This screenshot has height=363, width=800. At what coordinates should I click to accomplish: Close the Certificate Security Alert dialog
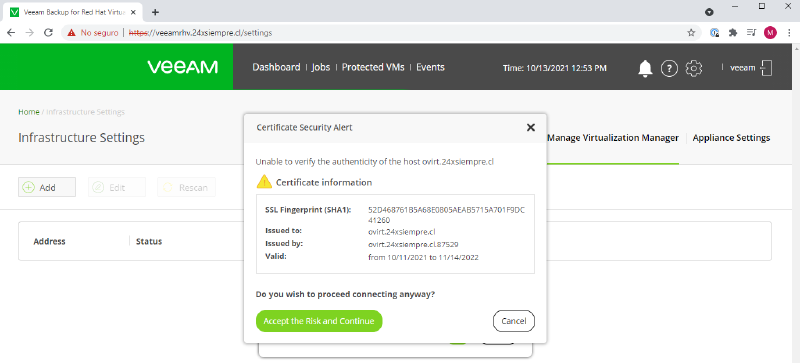531,128
